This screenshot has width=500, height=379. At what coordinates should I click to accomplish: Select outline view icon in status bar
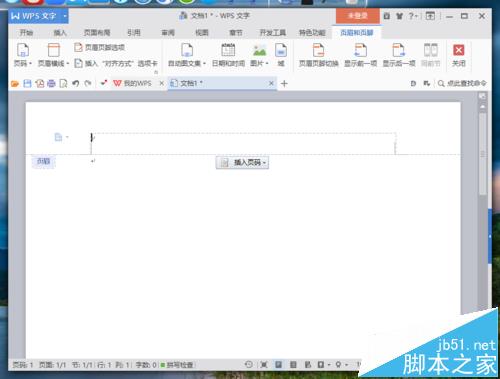(x=293, y=365)
